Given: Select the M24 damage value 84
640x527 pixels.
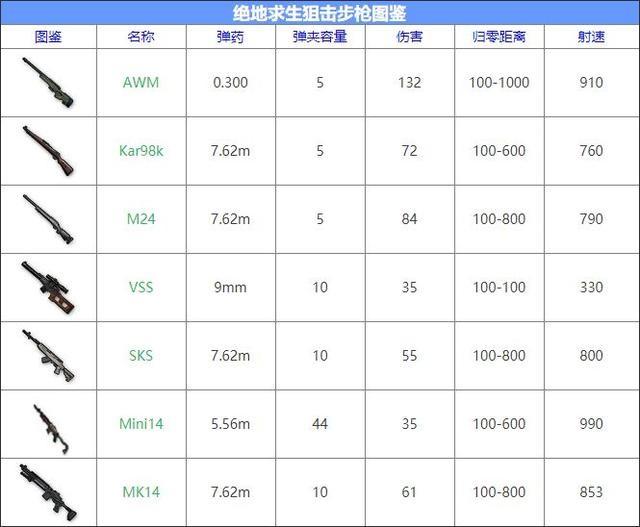Looking at the screenshot, I should tap(409, 219).
